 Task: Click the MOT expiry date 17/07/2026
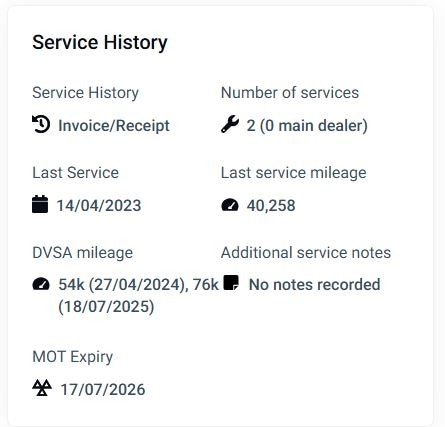(103, 389)
